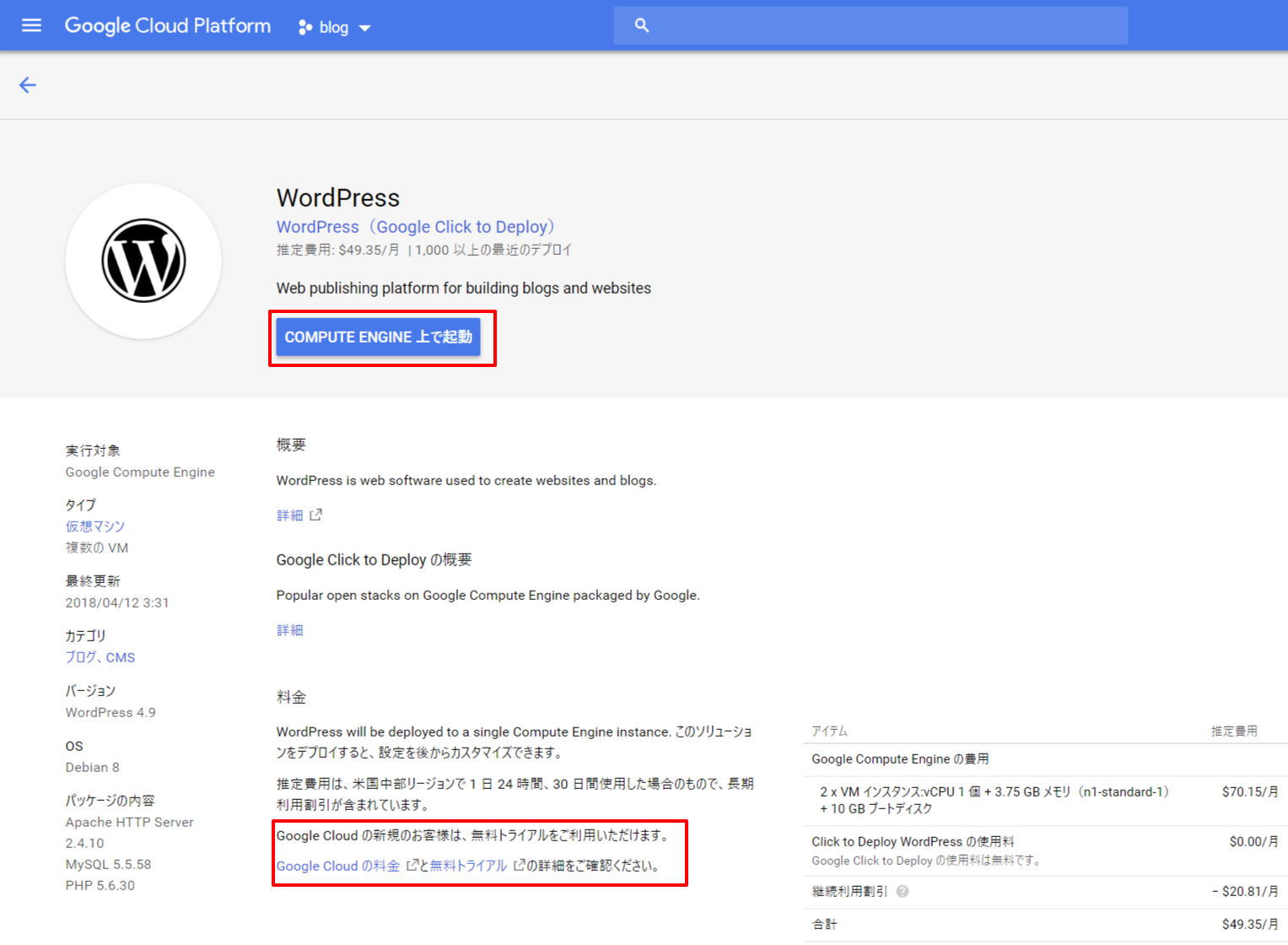Click external-link icon after 無料トライアル
The width and height of the screenshot is (1288, 945).
(520, 865)
